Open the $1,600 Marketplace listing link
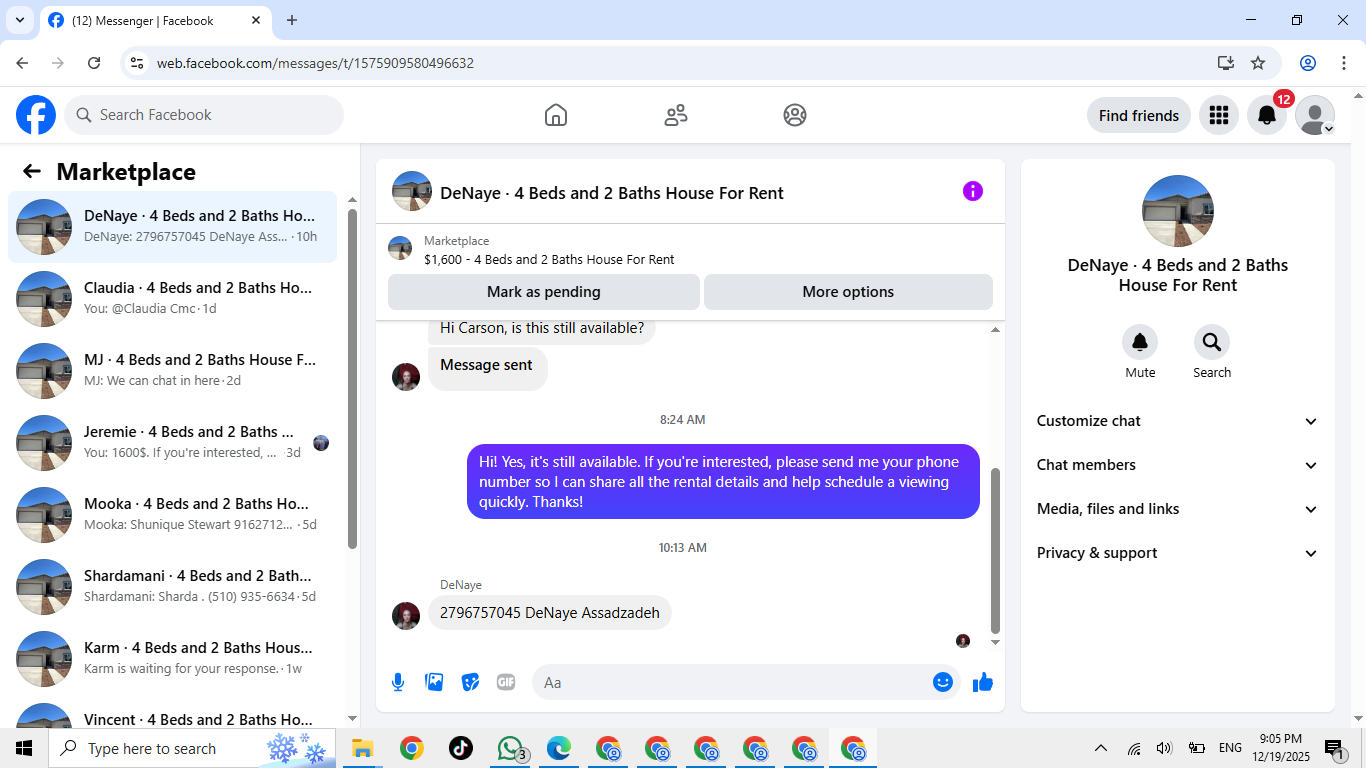 coord(549,259)
